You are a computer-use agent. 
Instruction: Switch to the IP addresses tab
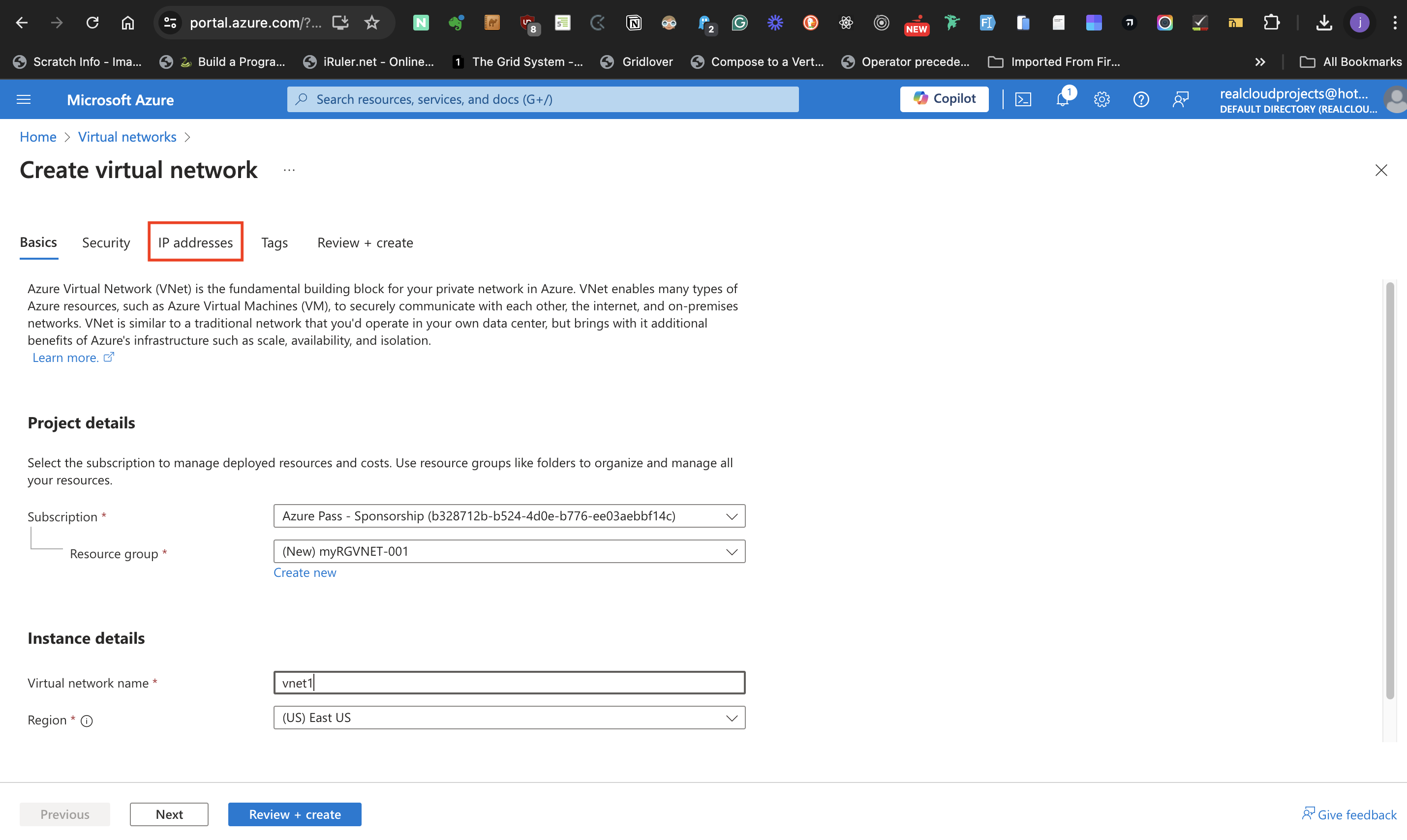[195, 242]
